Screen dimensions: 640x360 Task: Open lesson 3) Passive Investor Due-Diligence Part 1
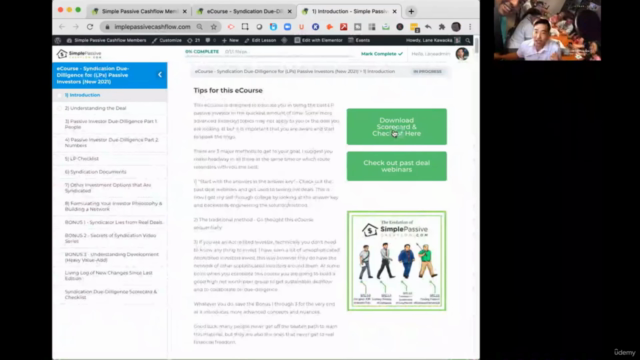111,124
